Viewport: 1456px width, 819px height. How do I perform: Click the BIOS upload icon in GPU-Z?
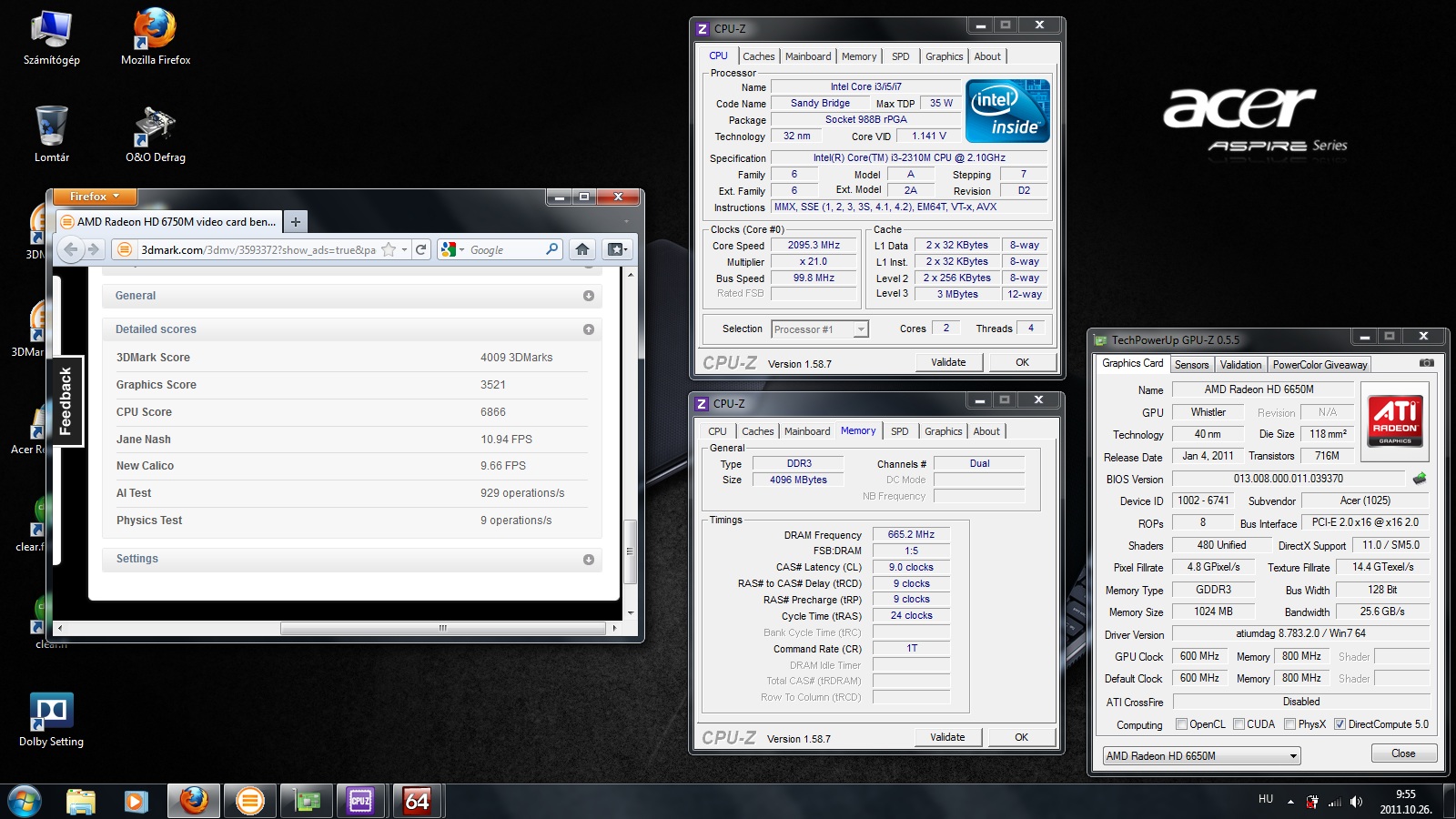pyautogui.click(x=1420, y=479)
